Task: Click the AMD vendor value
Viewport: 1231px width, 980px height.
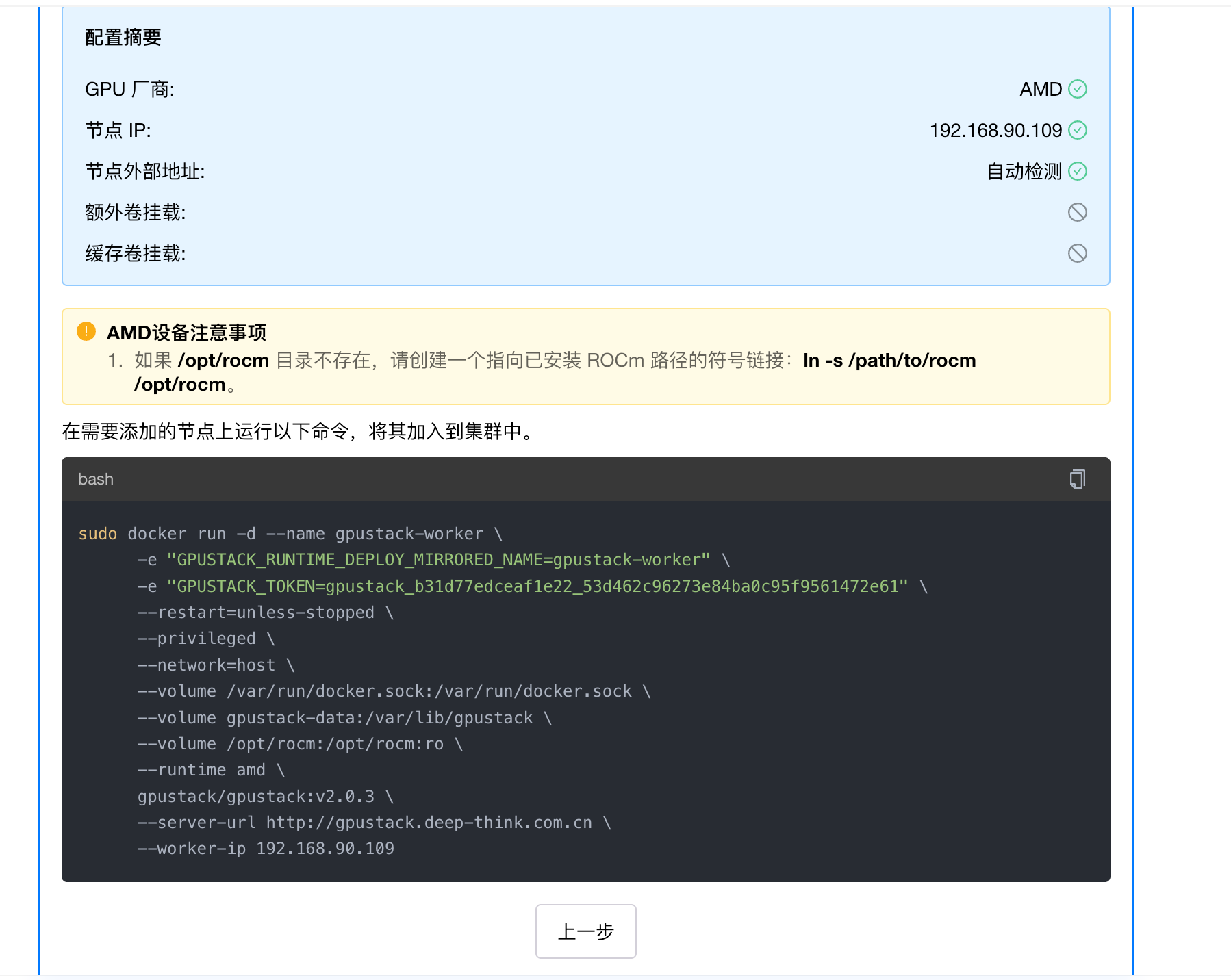Action: coord(1041,90)
